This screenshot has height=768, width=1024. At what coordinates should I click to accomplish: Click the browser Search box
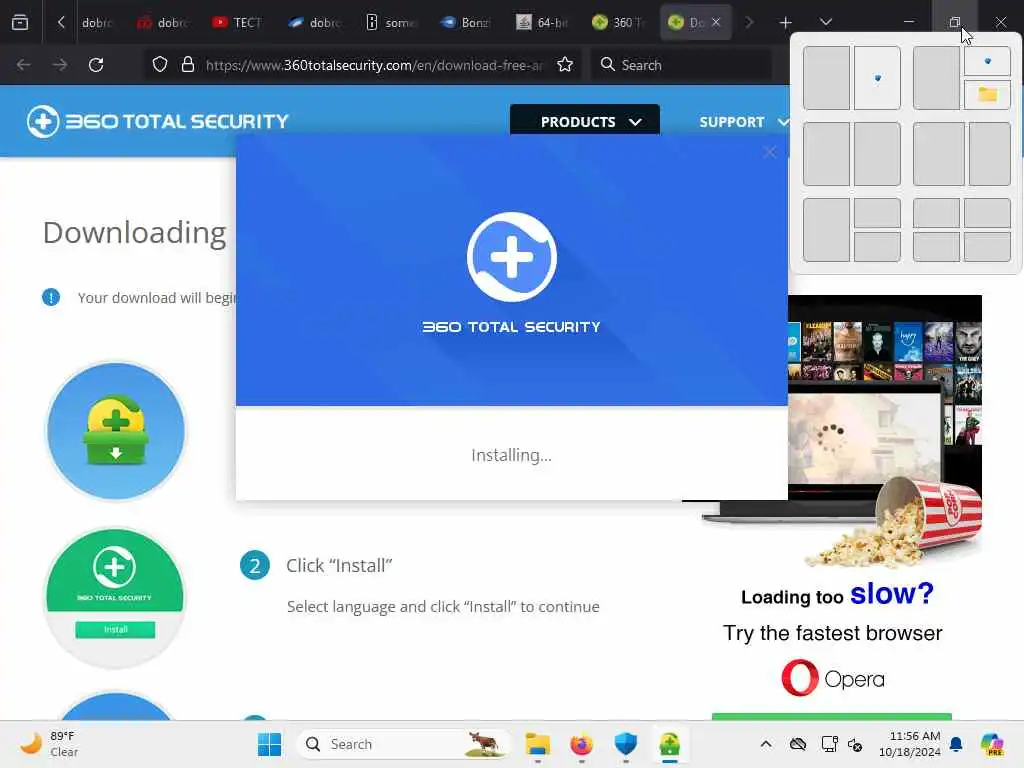tap(681, 65)
